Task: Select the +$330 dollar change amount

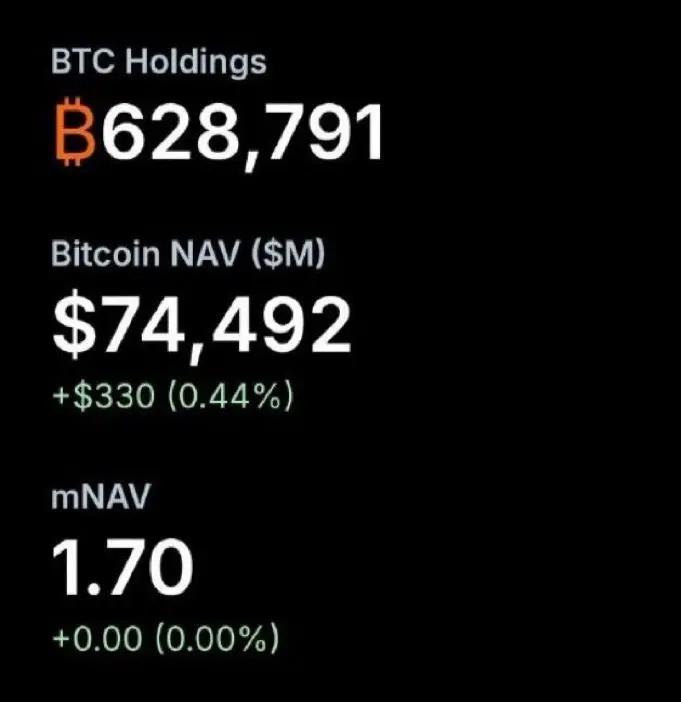Action: click(x=104, y=396)
